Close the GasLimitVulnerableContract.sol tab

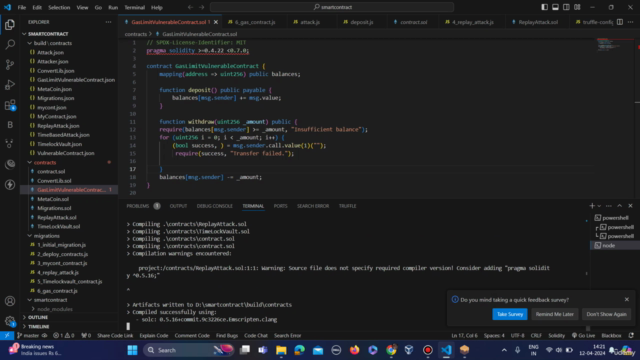coord(216,22)
